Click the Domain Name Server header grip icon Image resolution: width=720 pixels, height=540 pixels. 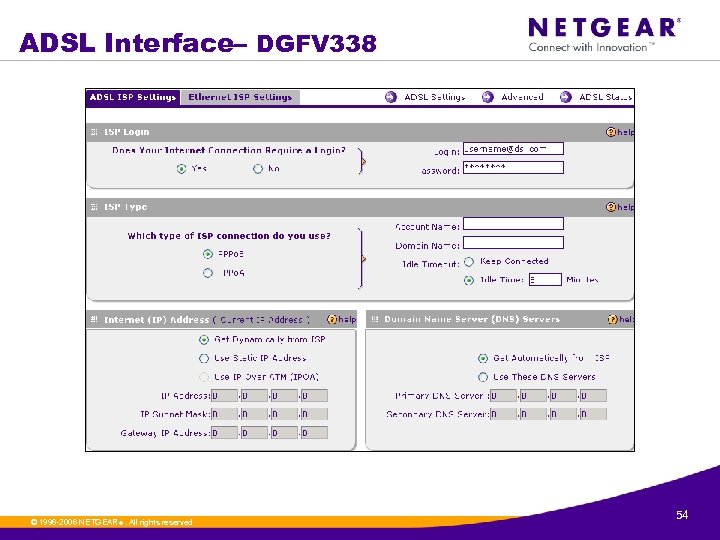click(x=375, y=319)
